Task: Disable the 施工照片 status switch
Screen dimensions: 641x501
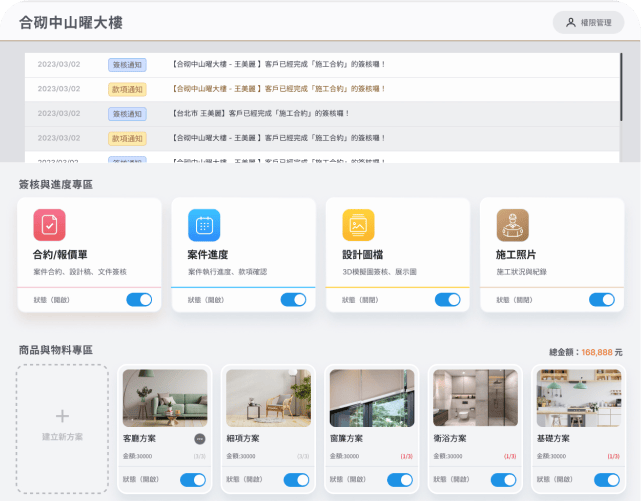Action: (x=601, y=299)
